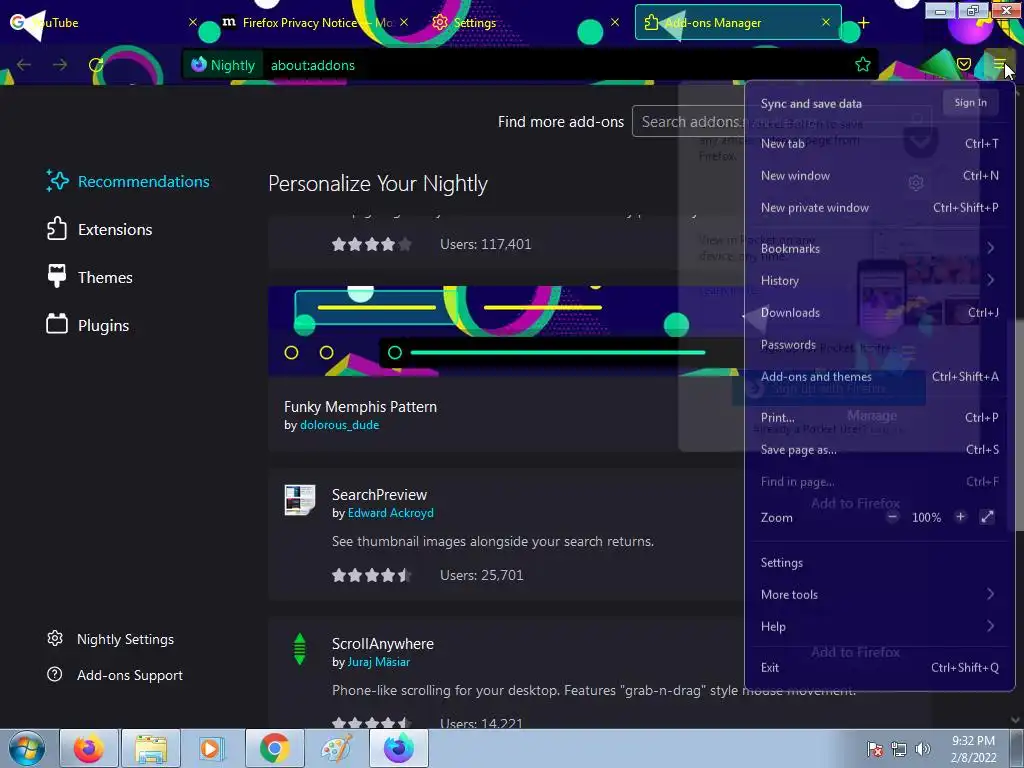This screenshot has width=1024, height=768.
Task: Click the hamburger application menu icon
Action: click(x=999, y=64)
